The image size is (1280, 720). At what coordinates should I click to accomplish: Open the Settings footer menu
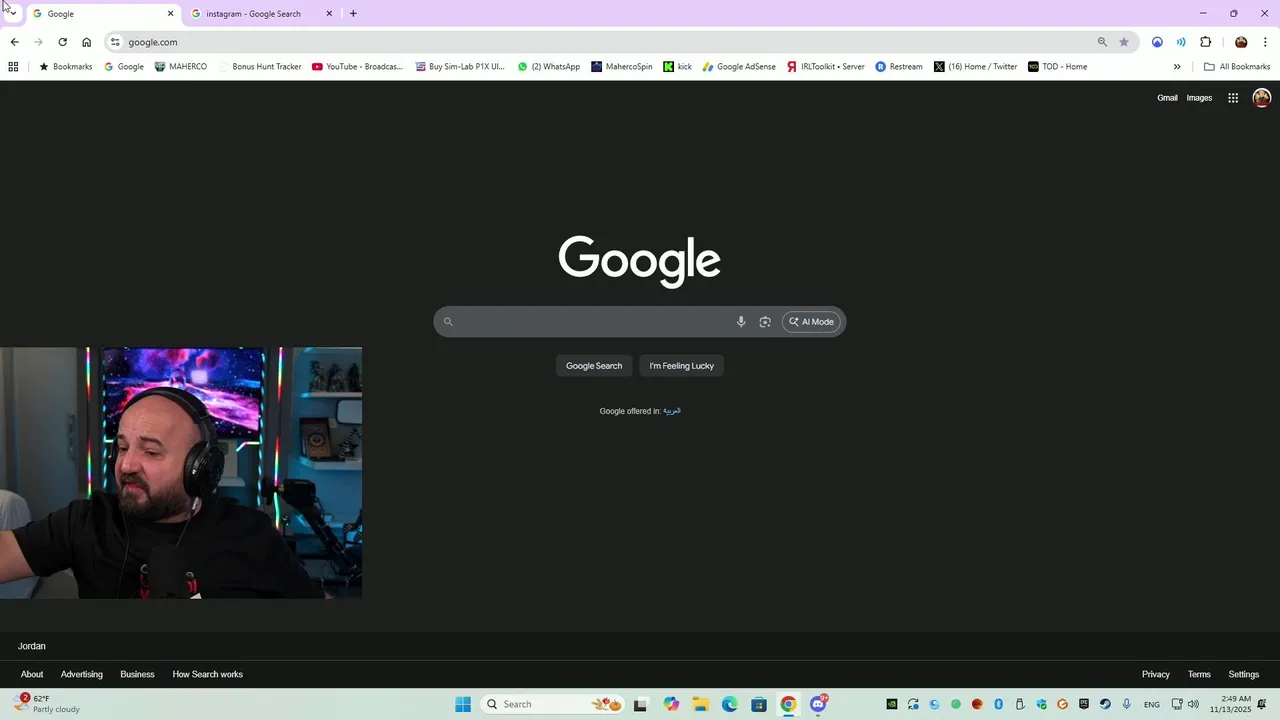click(1244, 674)
